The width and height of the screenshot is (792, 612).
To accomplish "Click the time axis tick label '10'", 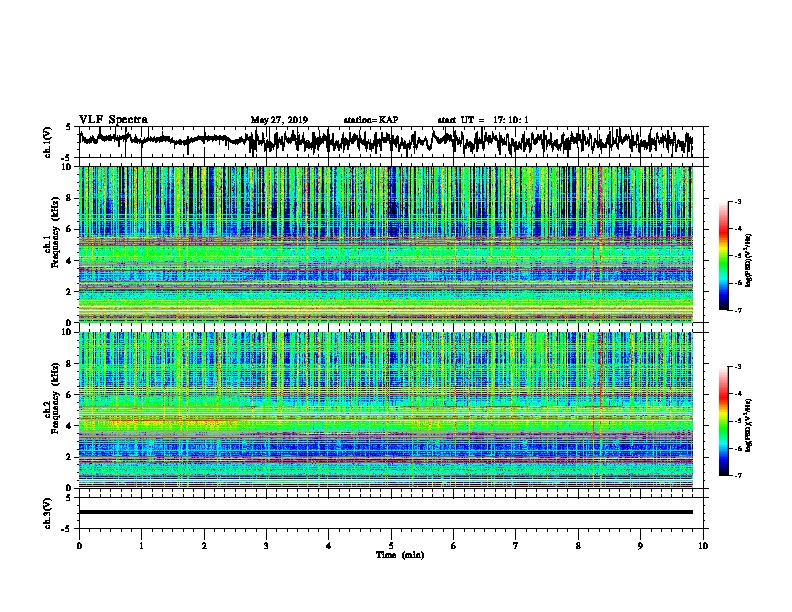I will click(x=703, y=546).
